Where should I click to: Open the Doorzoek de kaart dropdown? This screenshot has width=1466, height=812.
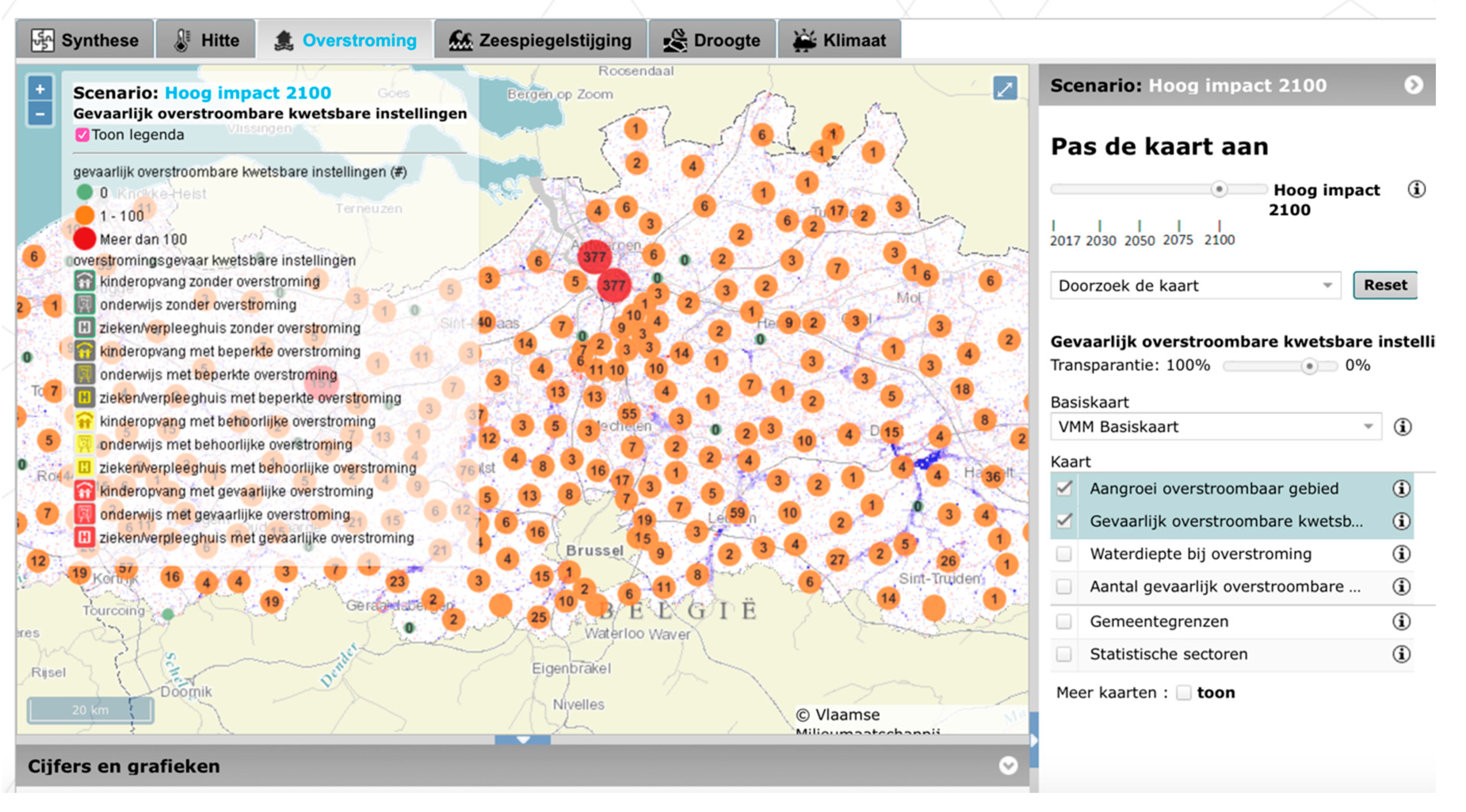[x=1195, y=285]
